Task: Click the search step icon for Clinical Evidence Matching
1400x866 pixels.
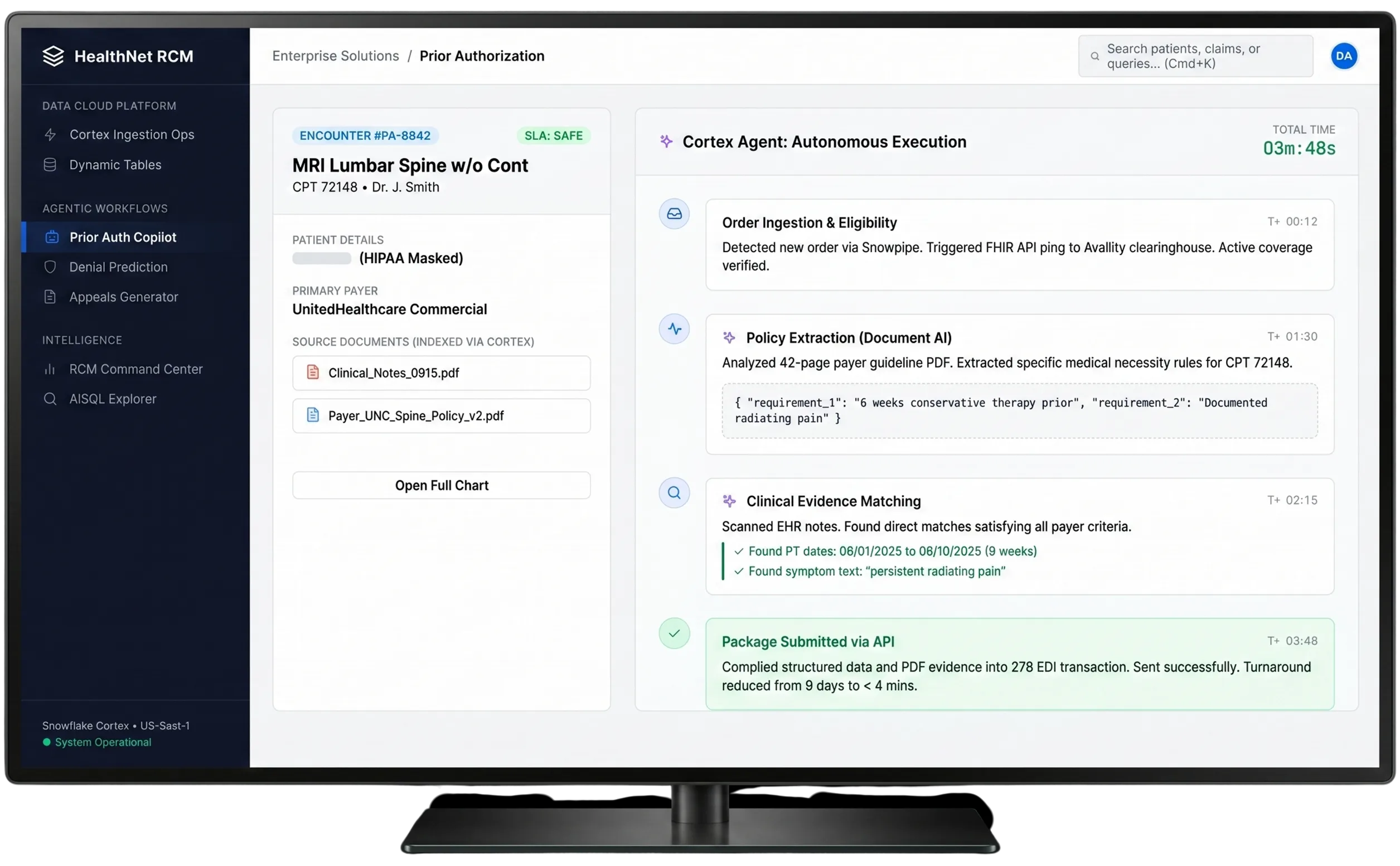Action: 674,492
